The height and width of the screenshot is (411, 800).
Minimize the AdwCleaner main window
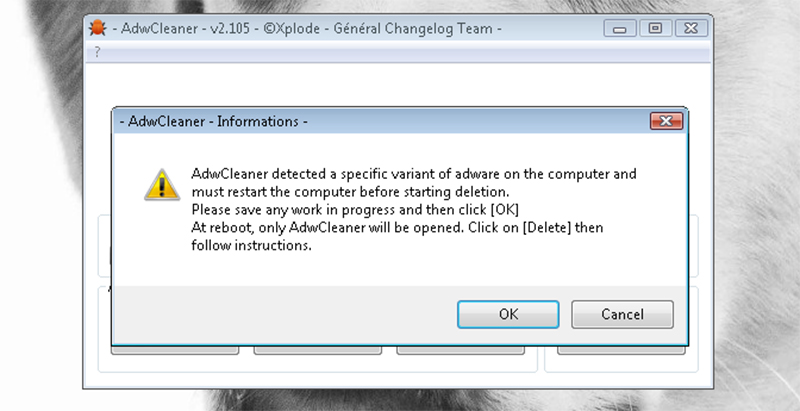pos(626,28)
